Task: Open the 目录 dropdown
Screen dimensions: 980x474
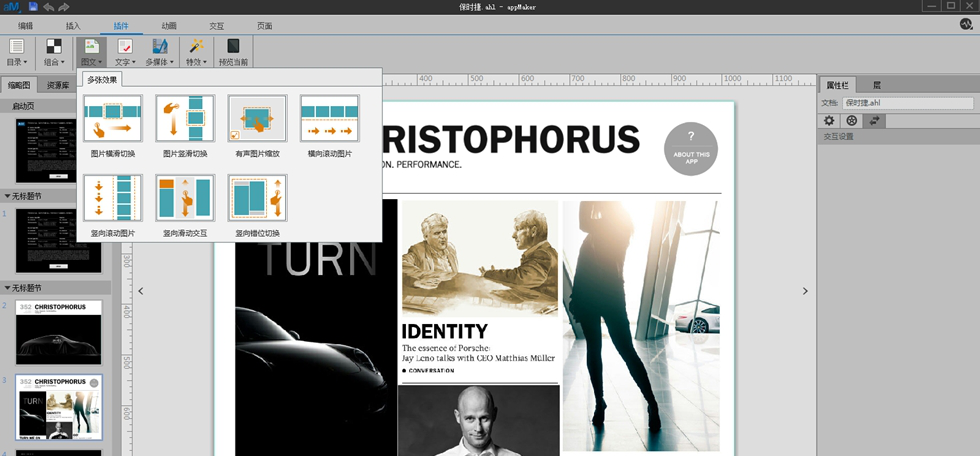Action: point(17,52)
